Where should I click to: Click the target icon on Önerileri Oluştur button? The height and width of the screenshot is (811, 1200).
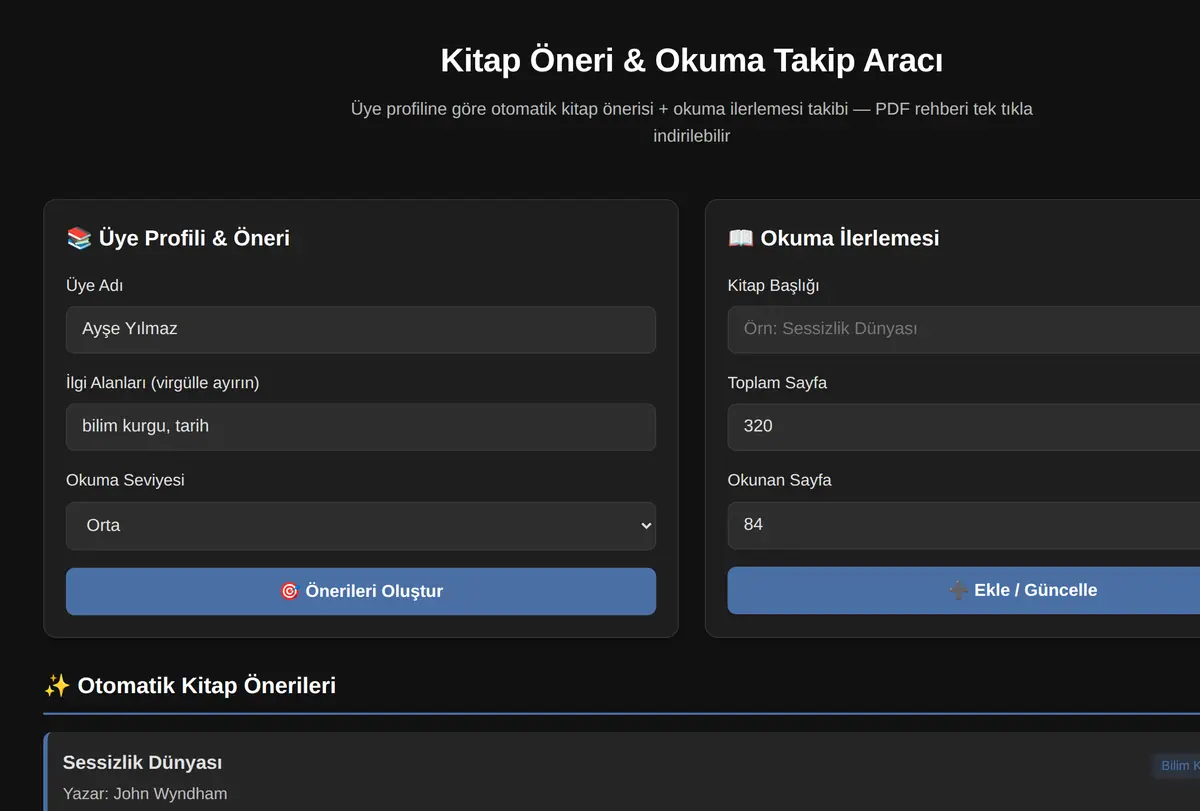[x=290, y=591]
